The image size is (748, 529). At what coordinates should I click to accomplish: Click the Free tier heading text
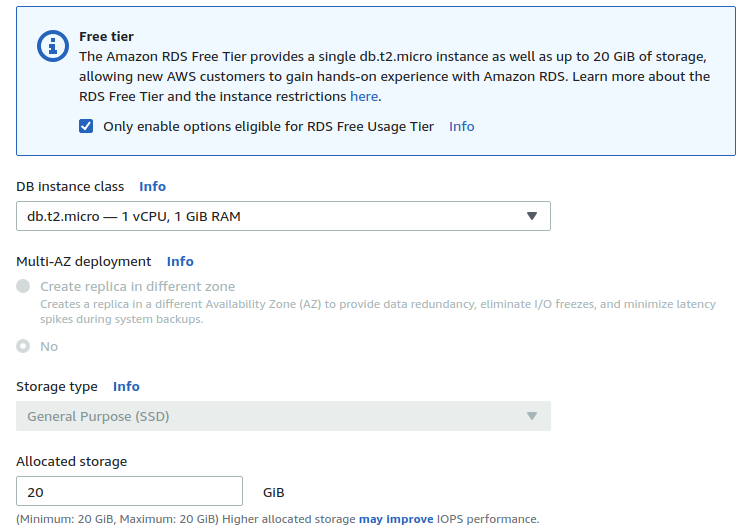tap(106, 37)
